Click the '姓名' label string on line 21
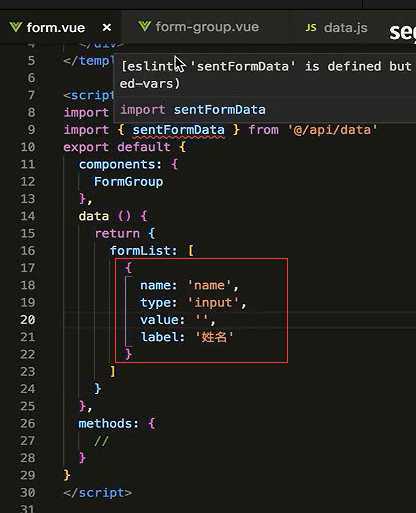 (x=214, y=337)
